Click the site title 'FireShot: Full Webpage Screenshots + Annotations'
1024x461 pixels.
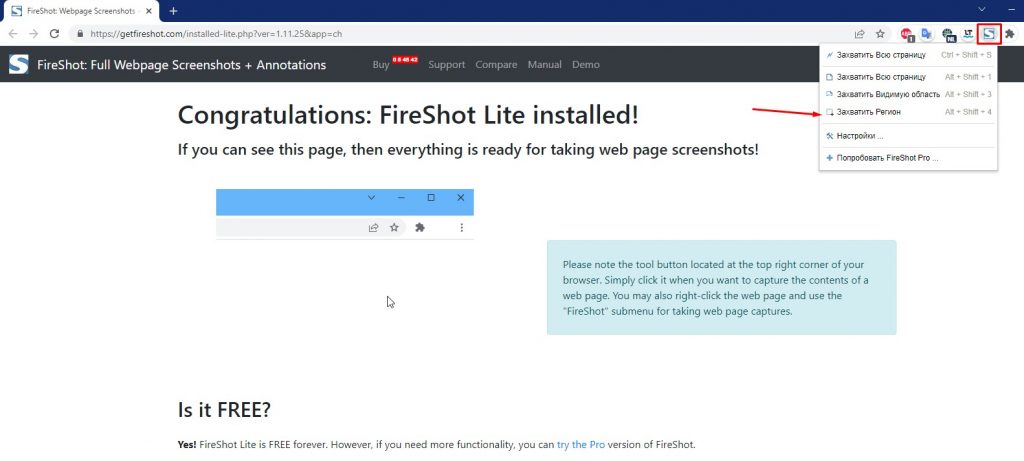(182, 65)
